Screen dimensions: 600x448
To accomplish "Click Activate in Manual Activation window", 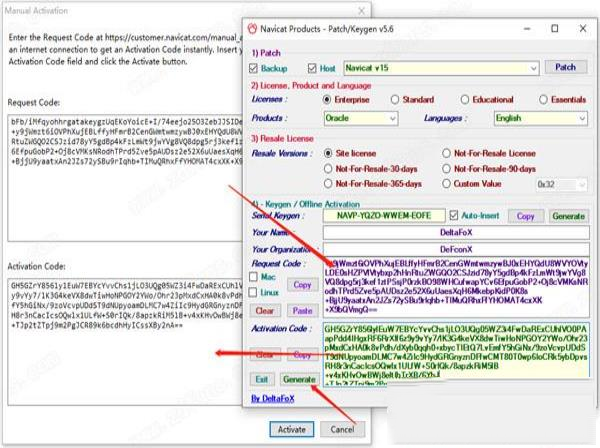I will 292,429.
